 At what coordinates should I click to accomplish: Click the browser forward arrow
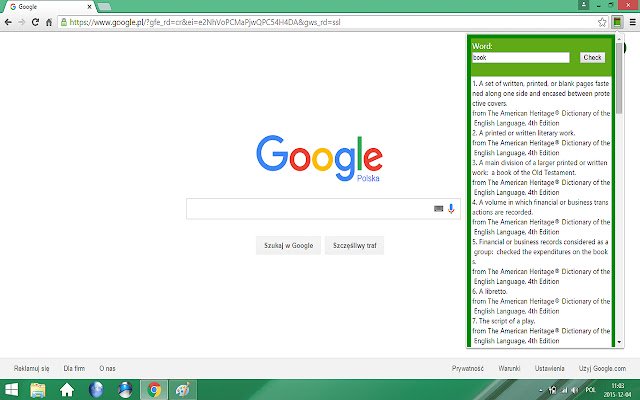click(22, 22)
